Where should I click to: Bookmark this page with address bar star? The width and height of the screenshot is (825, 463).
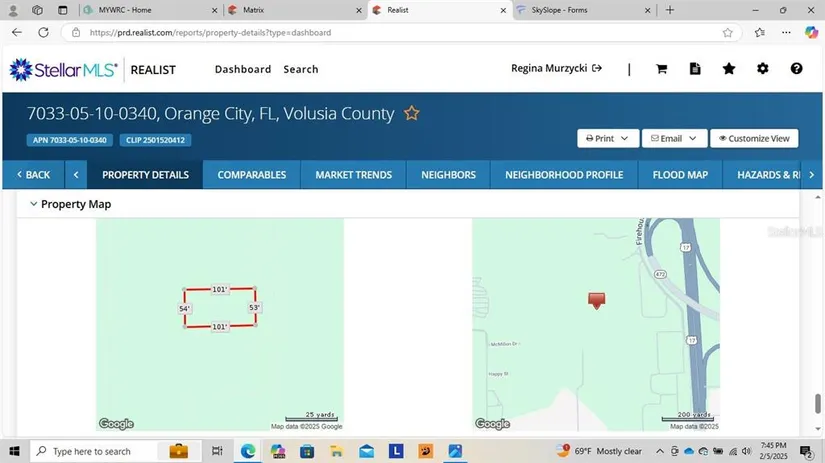727,32
